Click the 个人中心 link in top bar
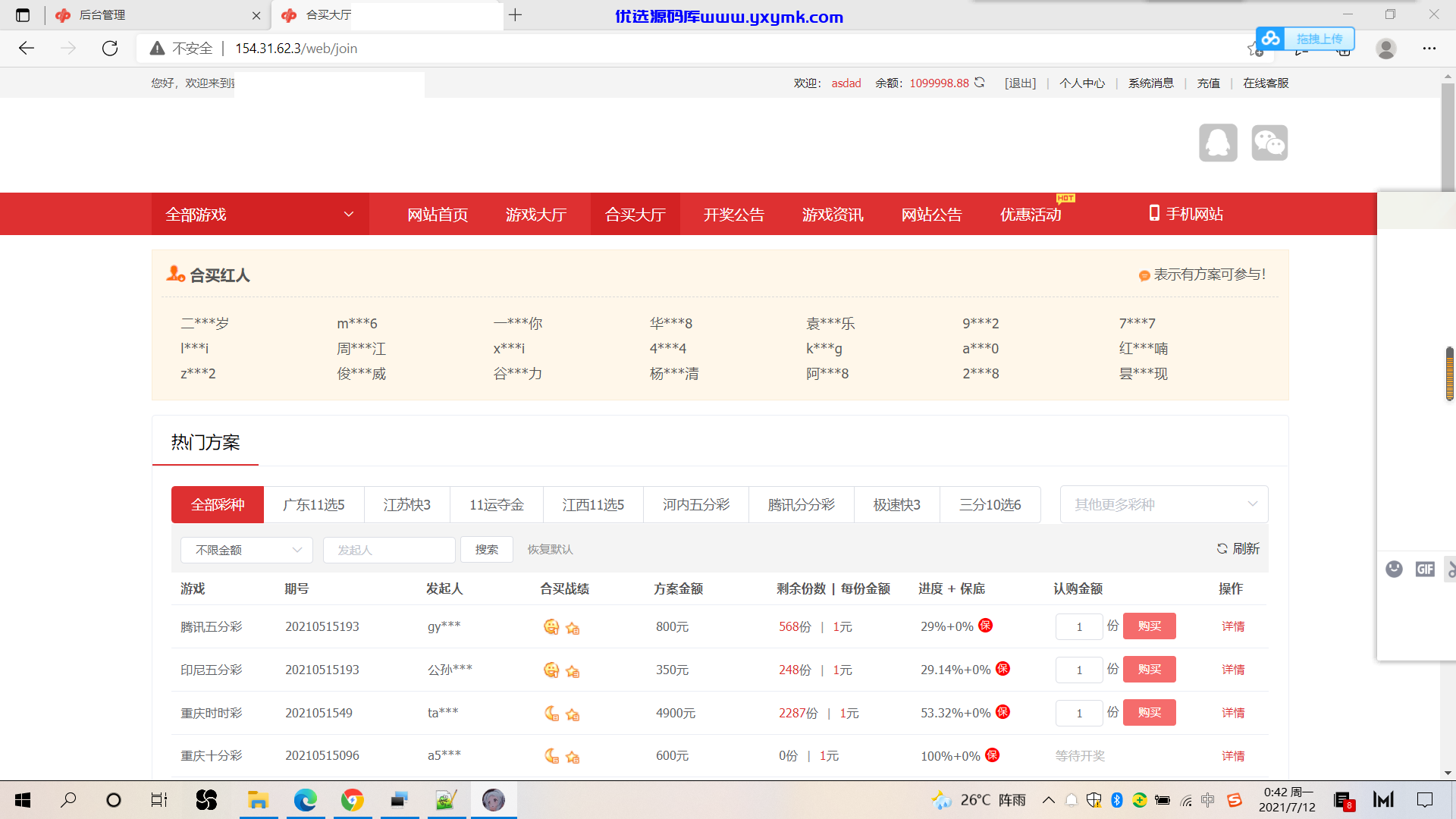The width and height of the screenshot is (1456, 819). (1082, 83)
